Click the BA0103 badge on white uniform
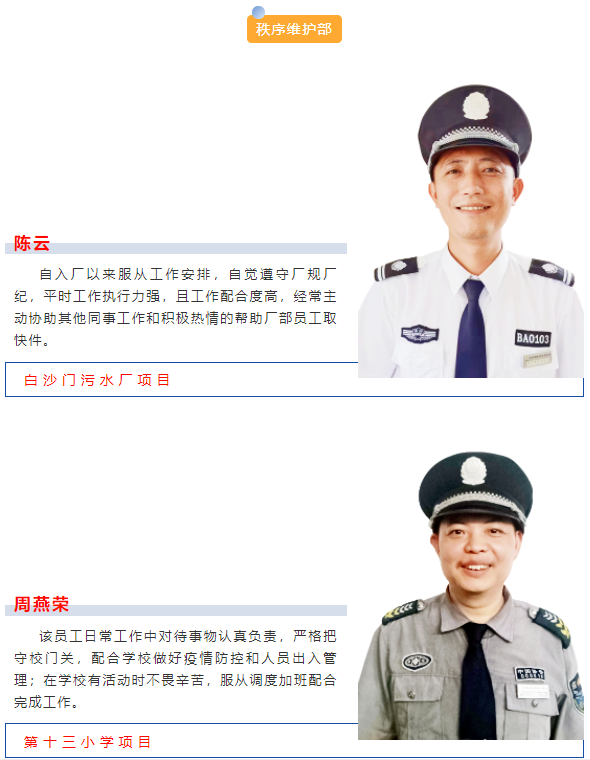Viewport: 590px width, 760px height. [533, 338]
